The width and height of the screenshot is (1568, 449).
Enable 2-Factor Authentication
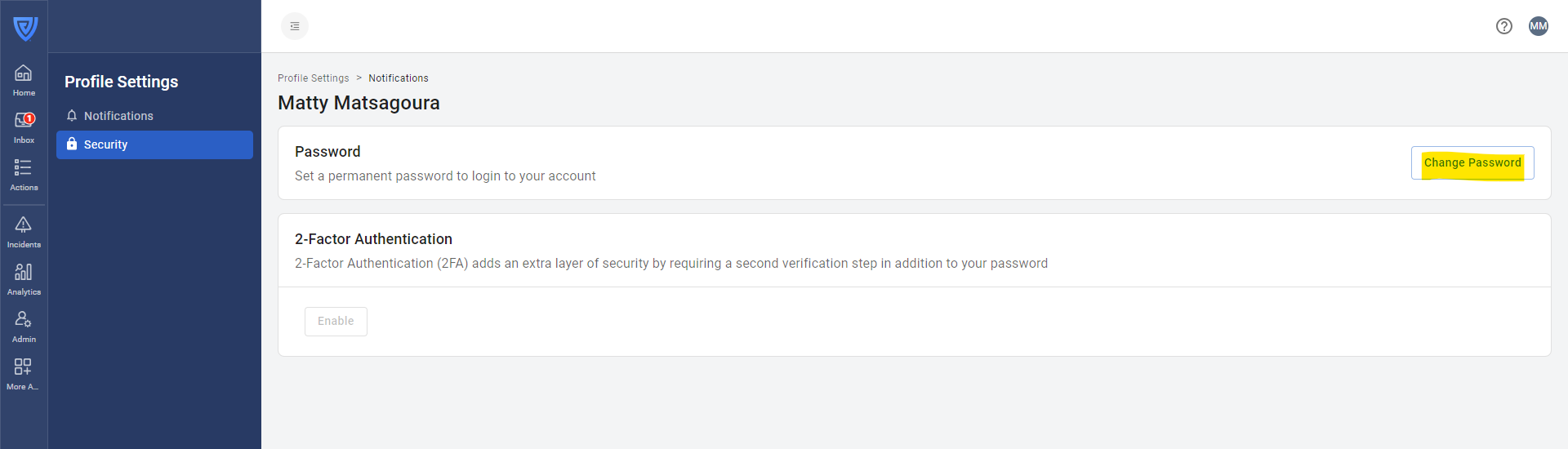pyautogui.click(x=336, y=322)
